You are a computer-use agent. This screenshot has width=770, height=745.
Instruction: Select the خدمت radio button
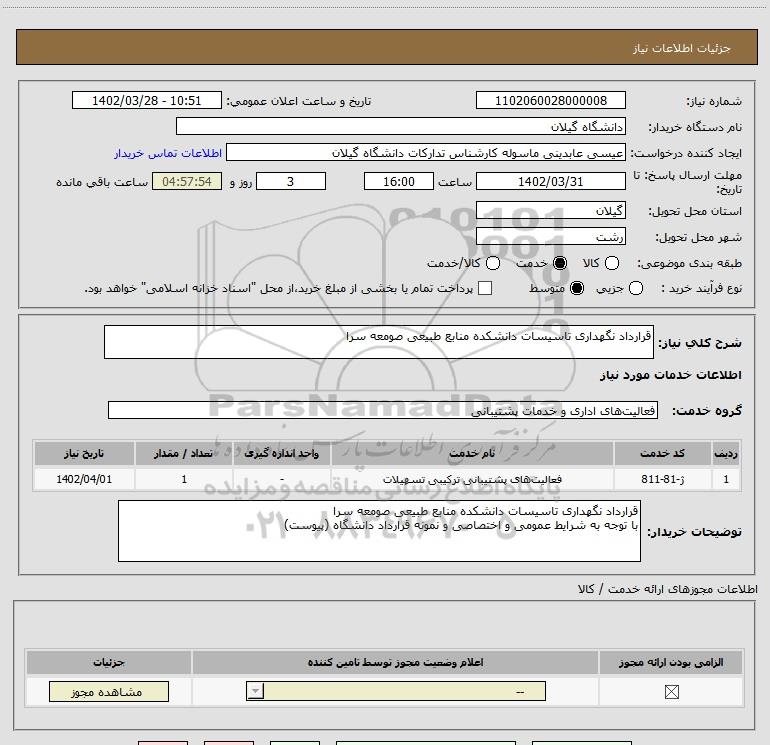[559, 263]
